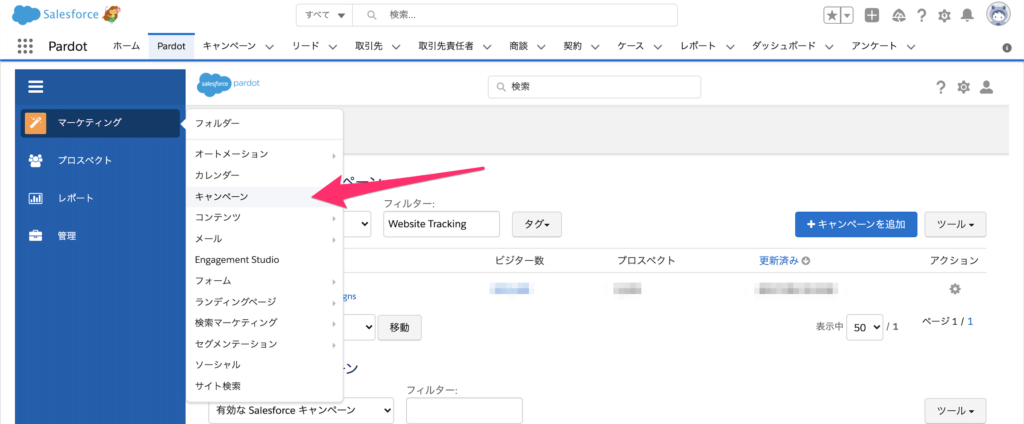1024x424 pixels.
Task: Open Pardot settings gear icon
Action: tap(963, 87)
